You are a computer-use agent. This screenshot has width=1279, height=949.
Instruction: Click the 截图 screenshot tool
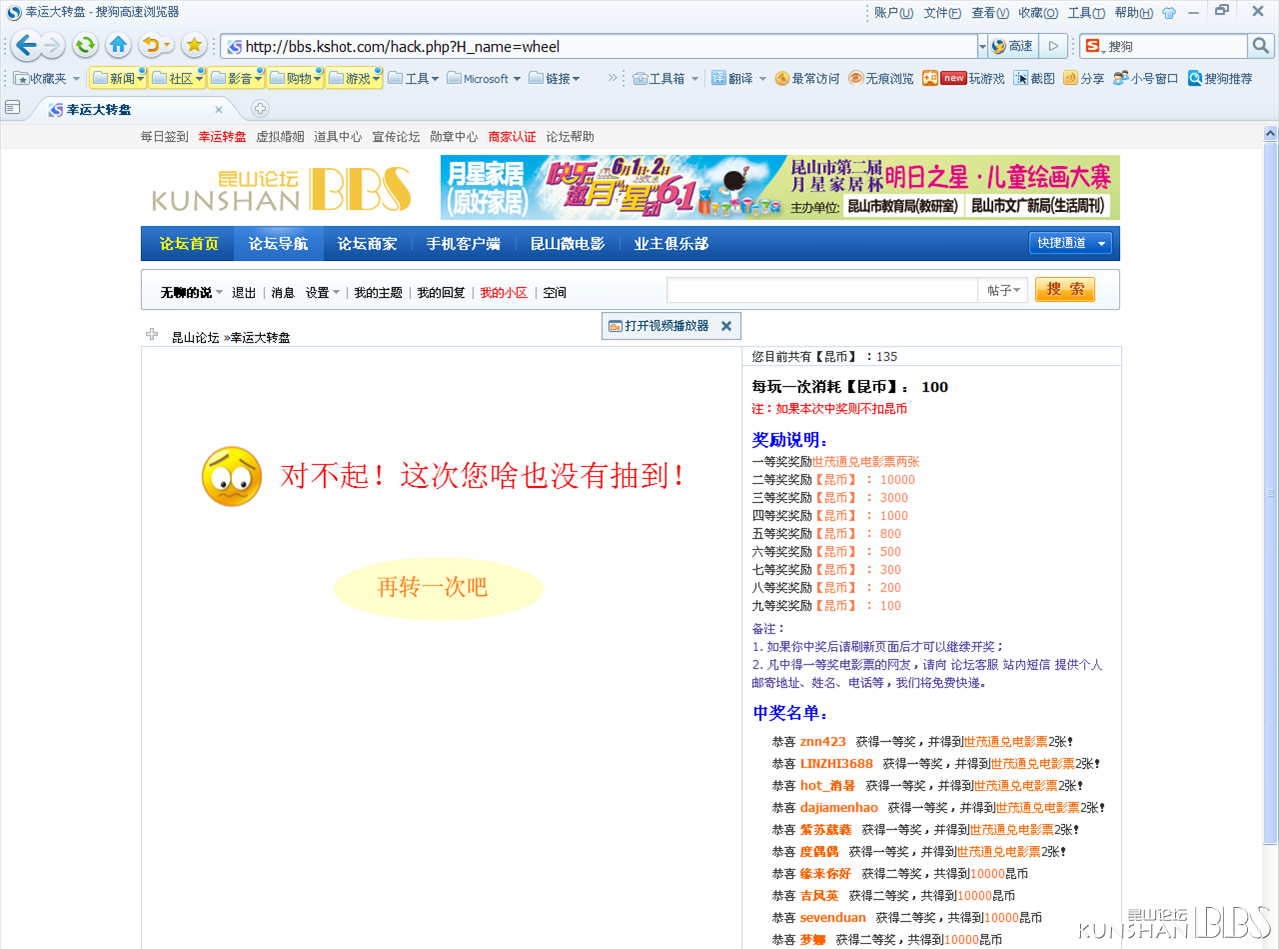click(x=1034, y=78)
